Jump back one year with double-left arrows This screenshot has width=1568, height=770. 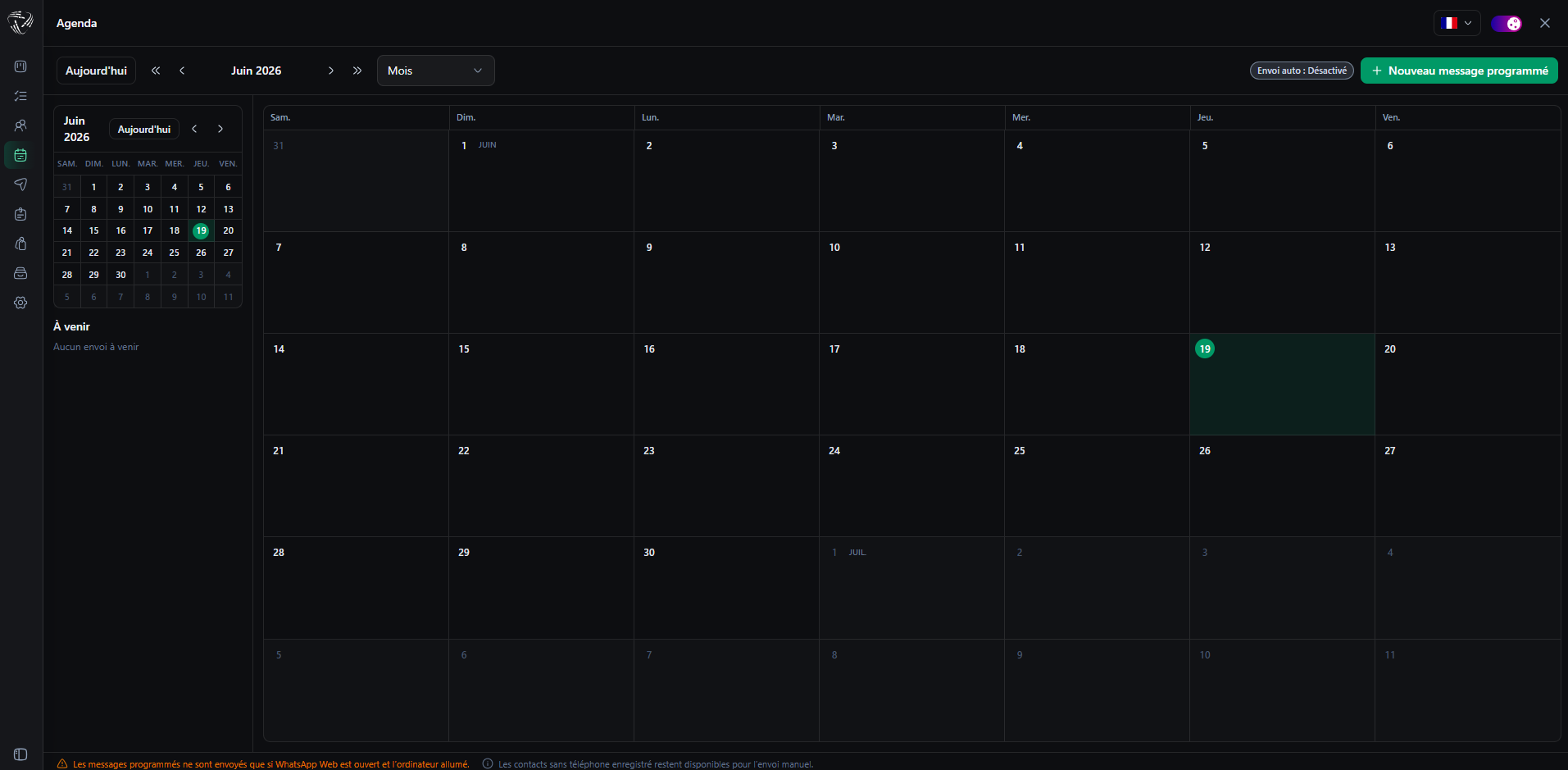[x=156, y=71]
